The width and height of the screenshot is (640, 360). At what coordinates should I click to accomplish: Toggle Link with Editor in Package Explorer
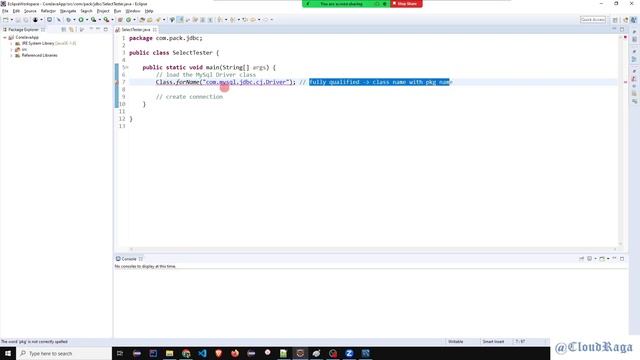[72, 29]
